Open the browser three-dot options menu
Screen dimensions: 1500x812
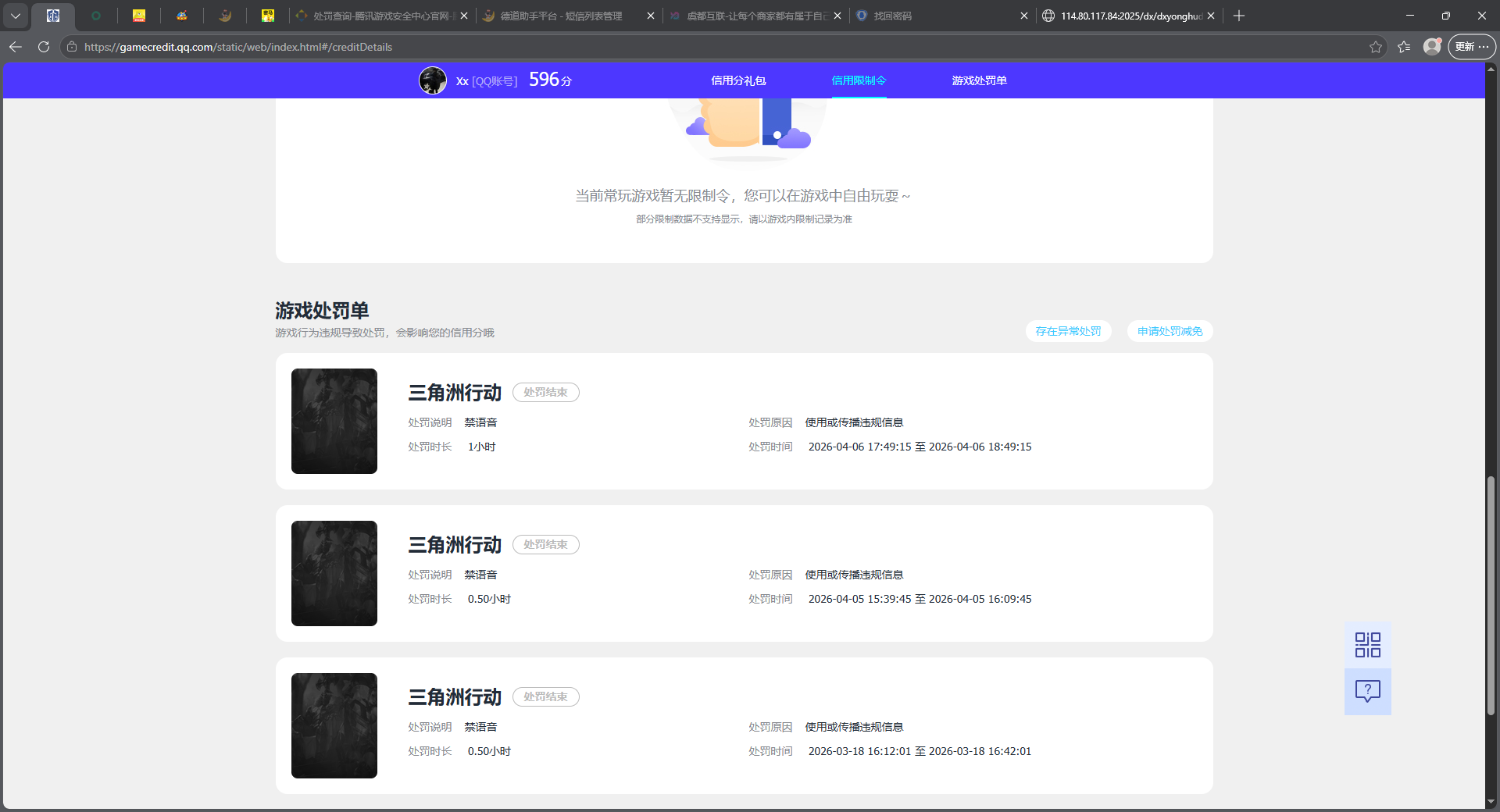[x=1484, y=47]
